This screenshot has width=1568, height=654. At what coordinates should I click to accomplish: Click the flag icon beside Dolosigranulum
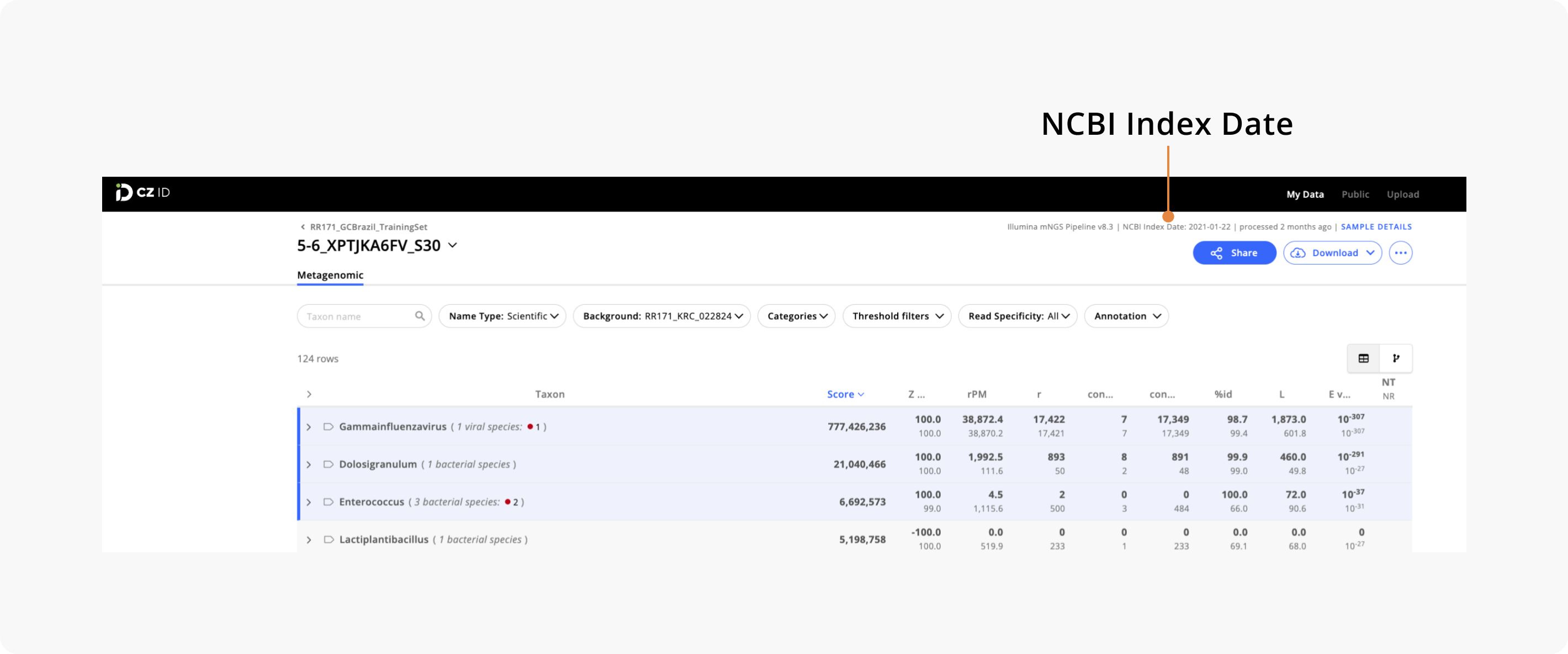(329, 464)
